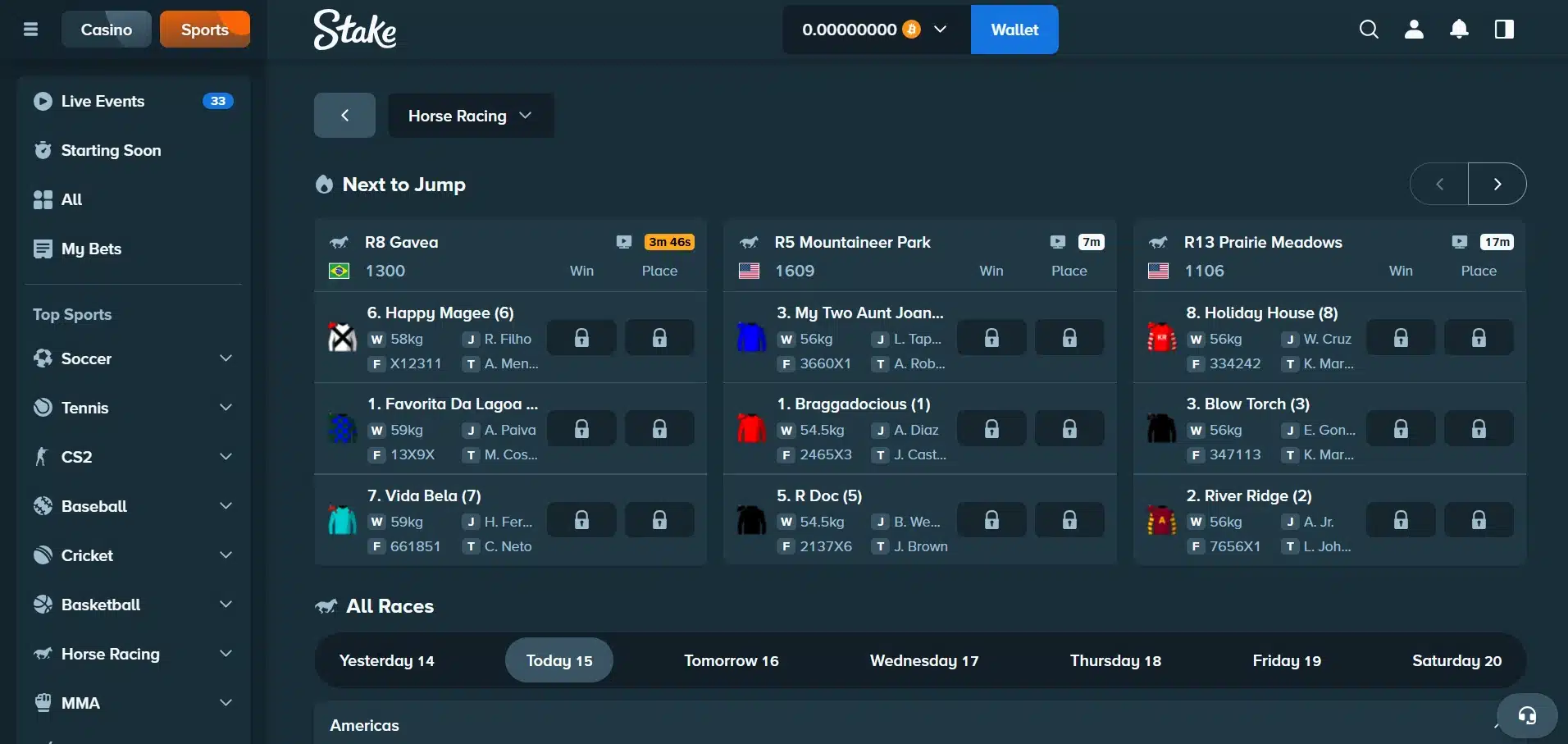Open live support headset icon
The width and height of the screenshot is (1568, 744).
point(1527,715)
